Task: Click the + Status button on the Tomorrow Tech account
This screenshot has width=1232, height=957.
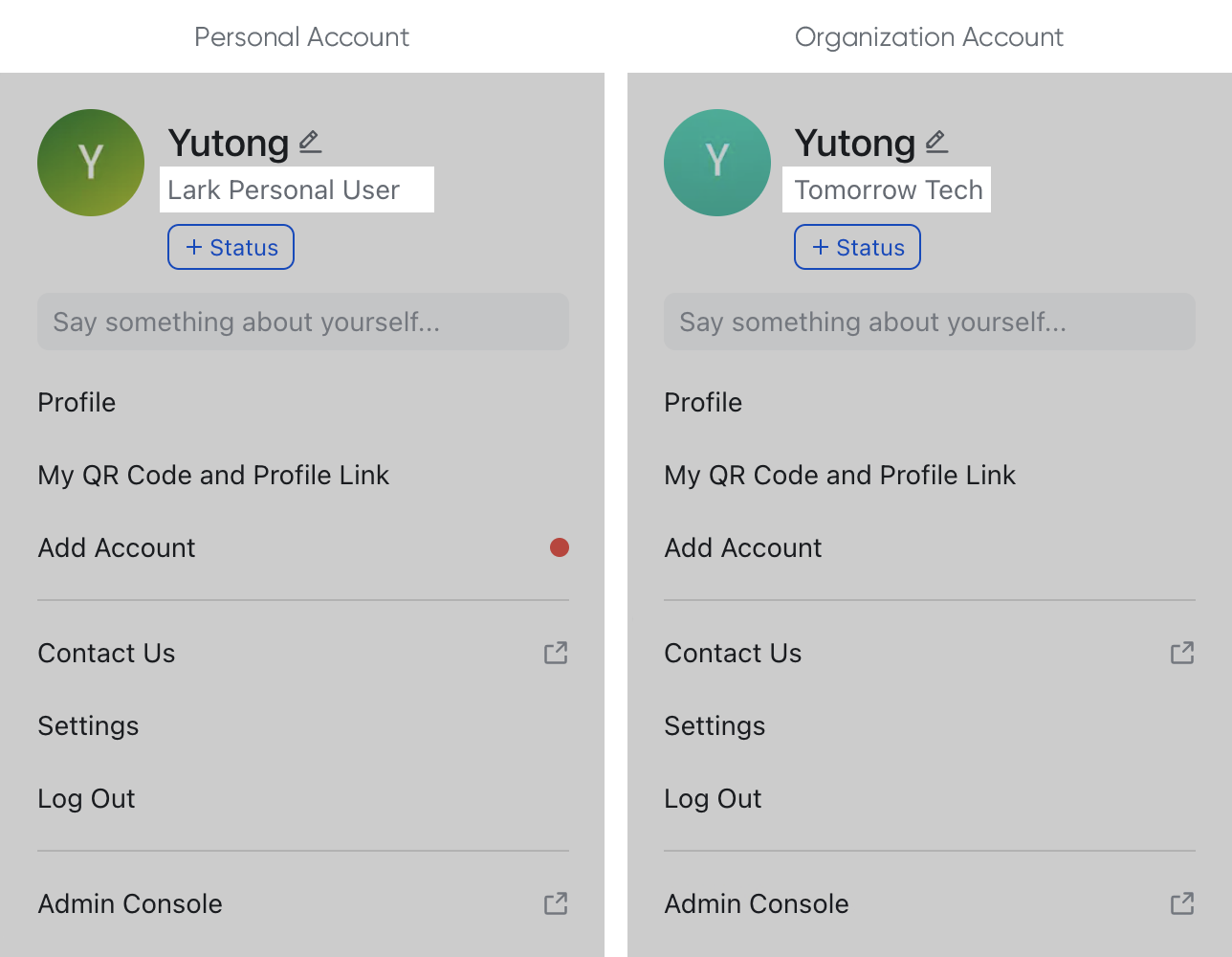Action: pyautogui.click(x=857, y=246)
